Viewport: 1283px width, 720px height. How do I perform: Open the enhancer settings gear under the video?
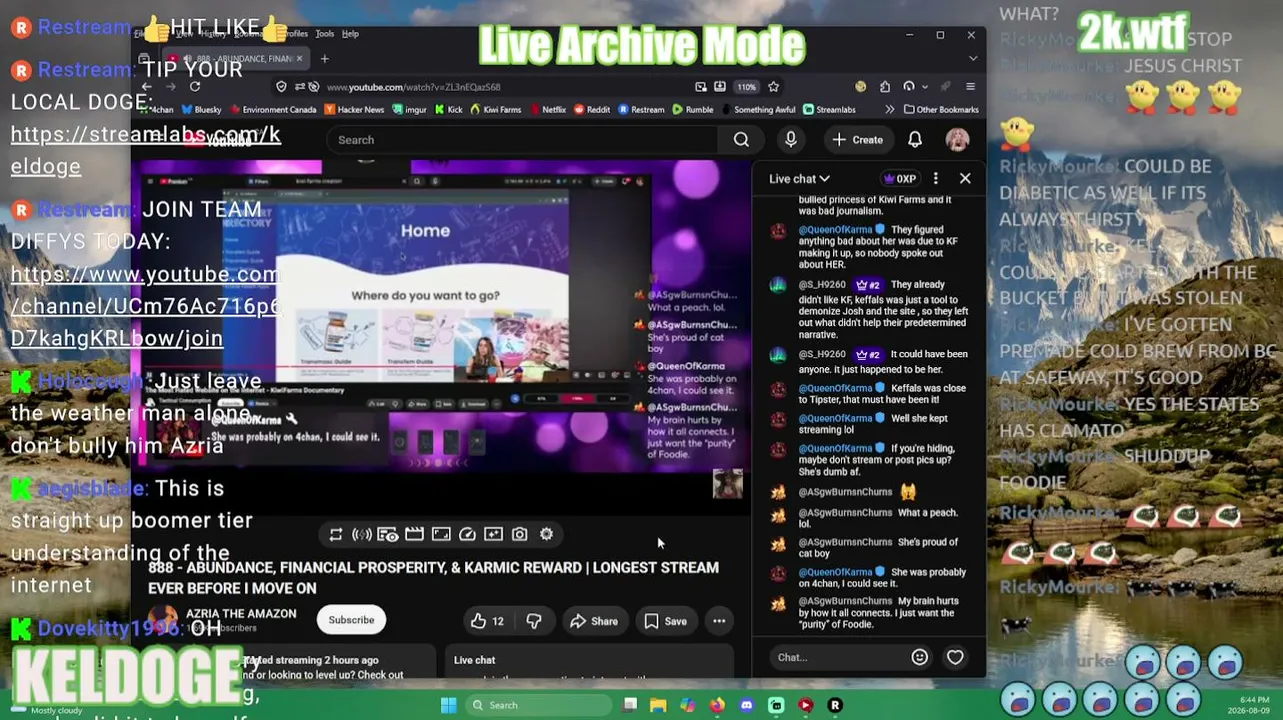click(546, 534)
